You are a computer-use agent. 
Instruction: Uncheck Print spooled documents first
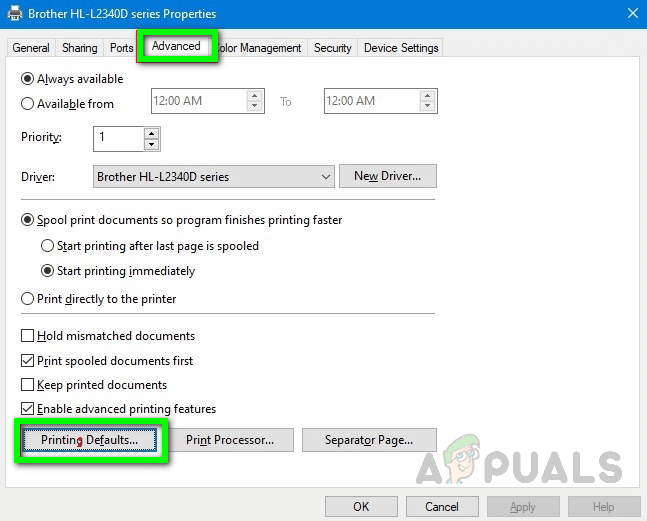(x=28, y=361)
